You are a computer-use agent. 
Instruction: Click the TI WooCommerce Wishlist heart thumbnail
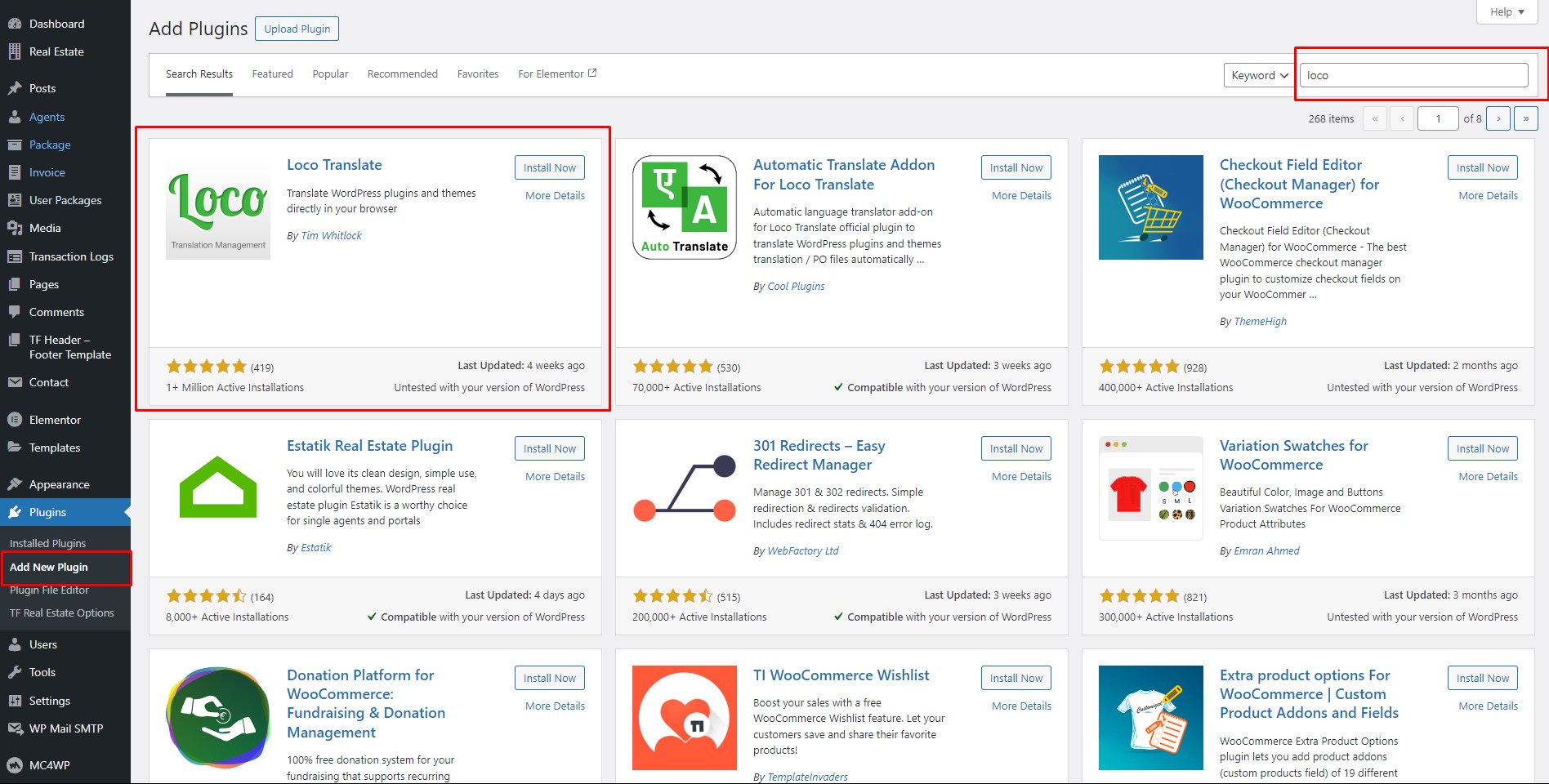(x=685, y=718)
